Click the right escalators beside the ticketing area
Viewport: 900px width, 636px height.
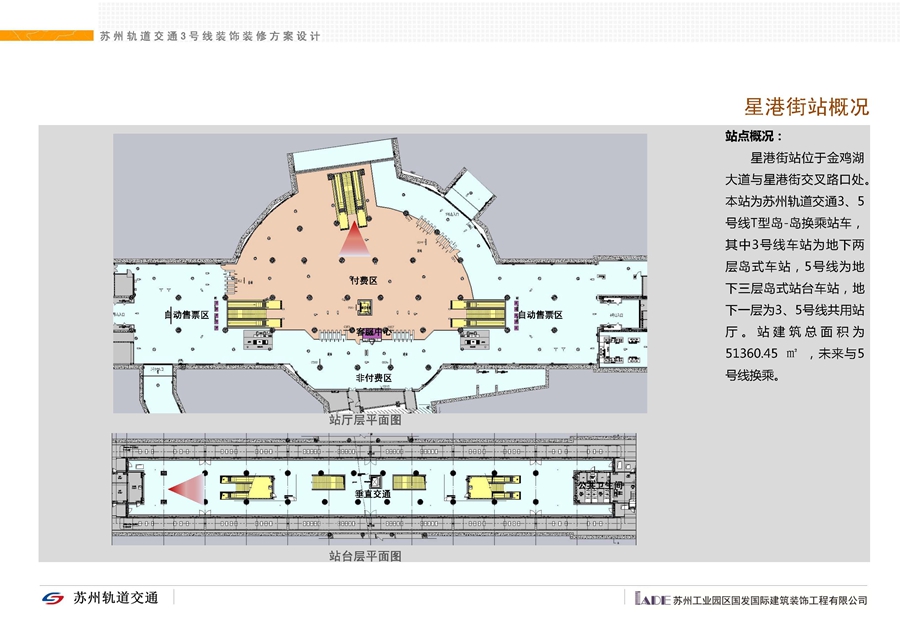478,313
